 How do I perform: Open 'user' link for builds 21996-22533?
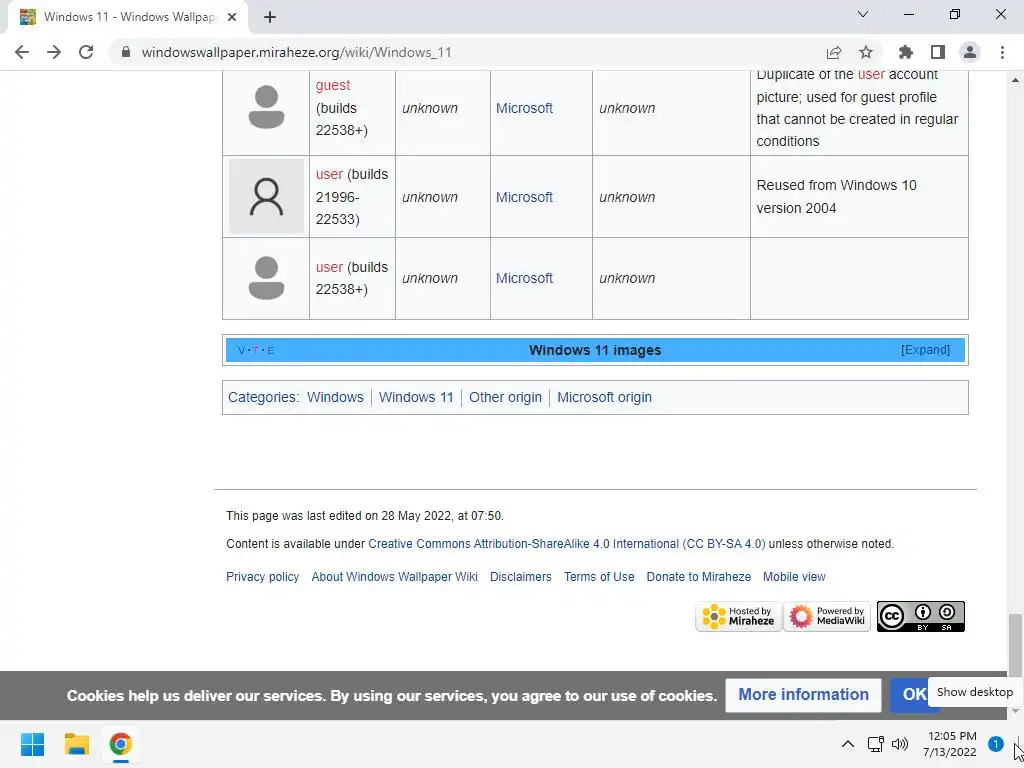click(329, 174)
